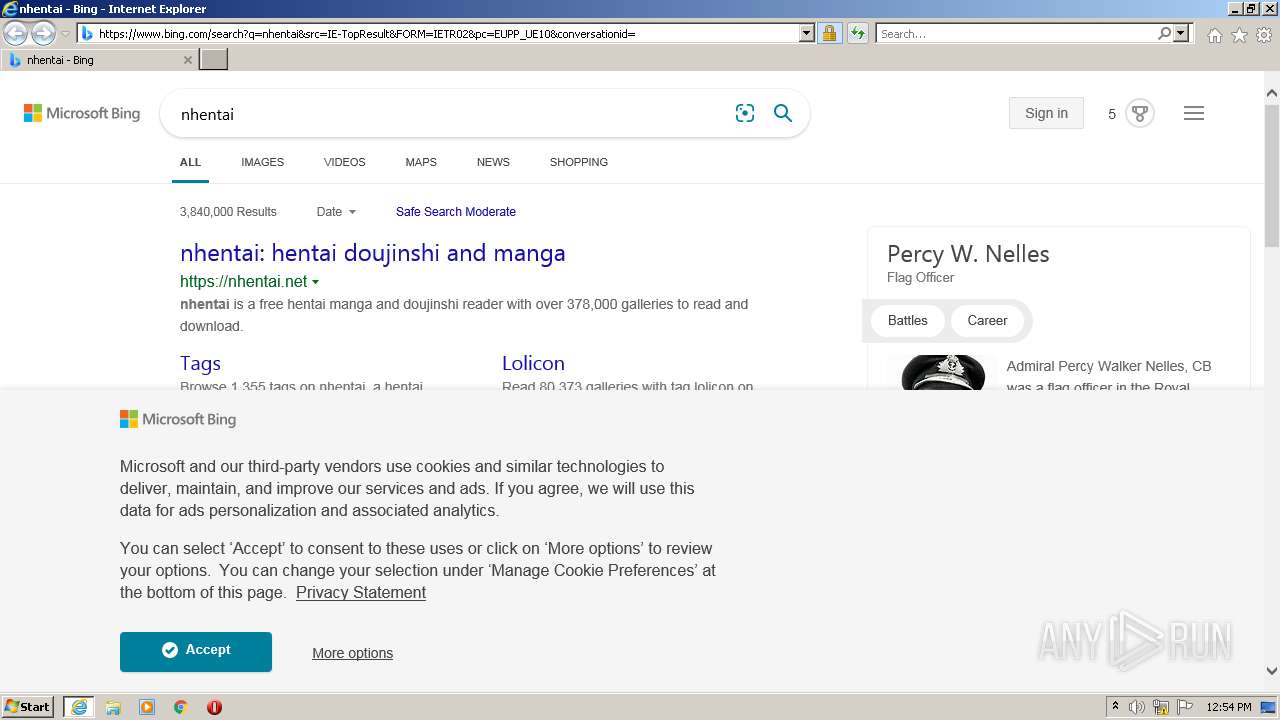Click Percy W. Nelles portrait thumbnail

(x=943, y=373)
